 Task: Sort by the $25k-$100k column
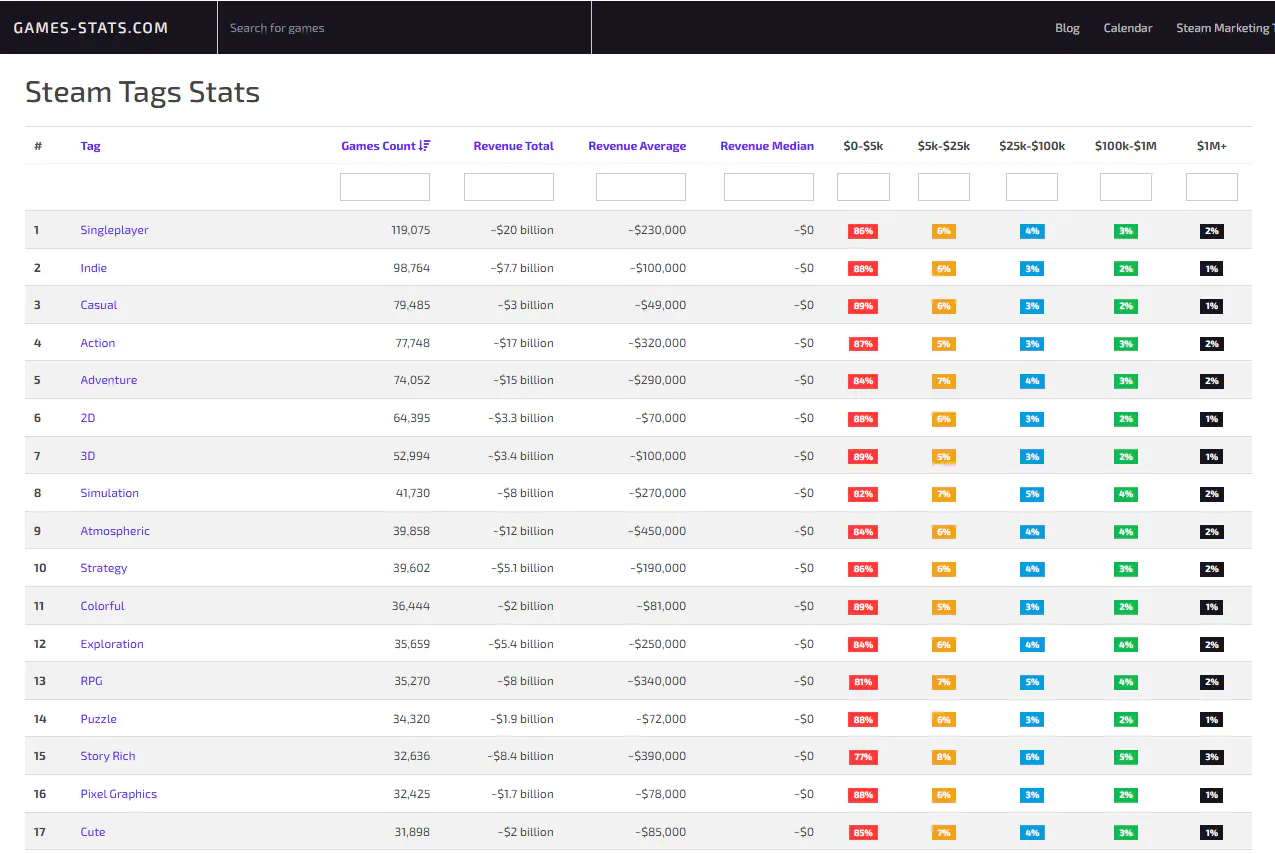pos(1032,146)
